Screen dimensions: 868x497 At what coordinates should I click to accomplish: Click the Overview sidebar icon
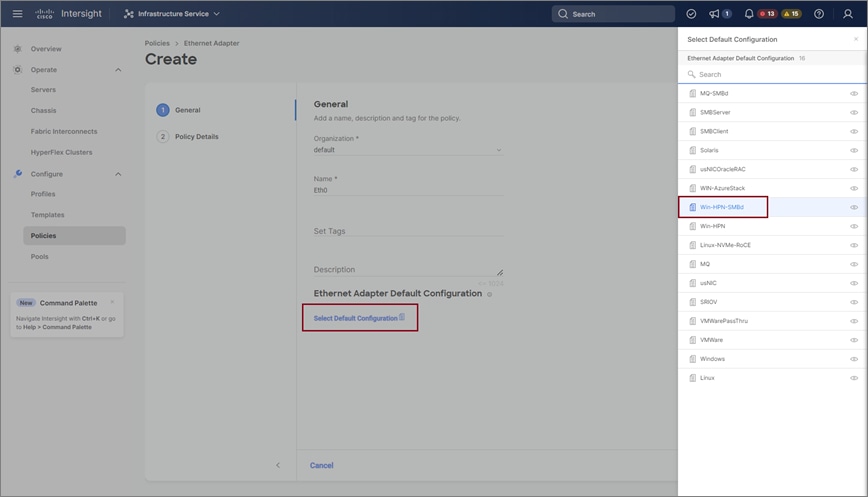[x=18, y=49]
